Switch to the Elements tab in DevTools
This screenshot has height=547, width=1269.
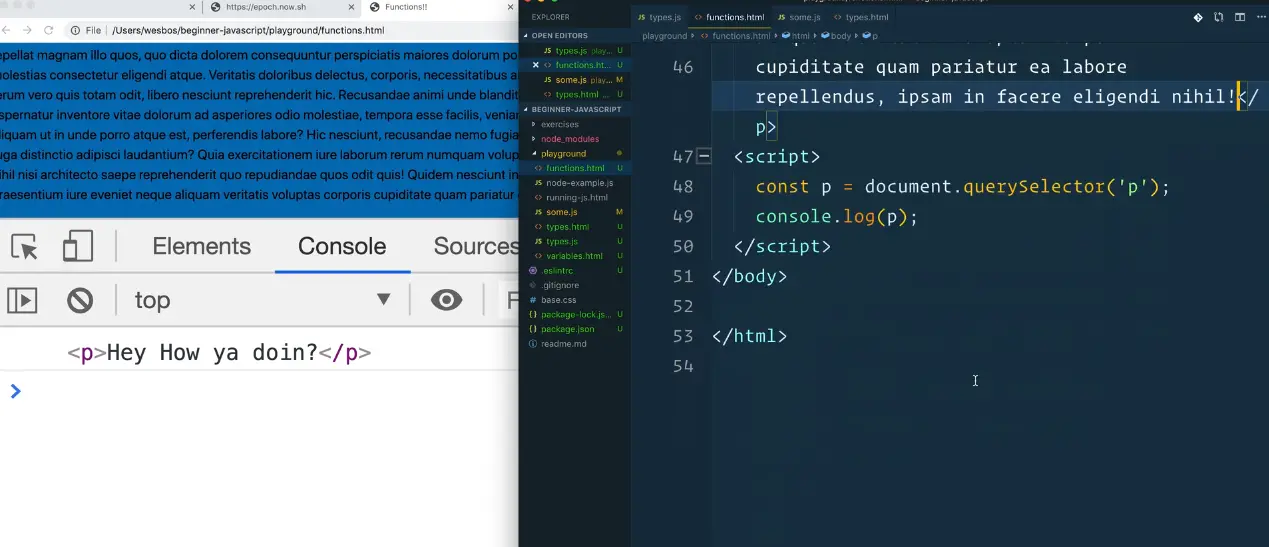click(x=201, y=247)
